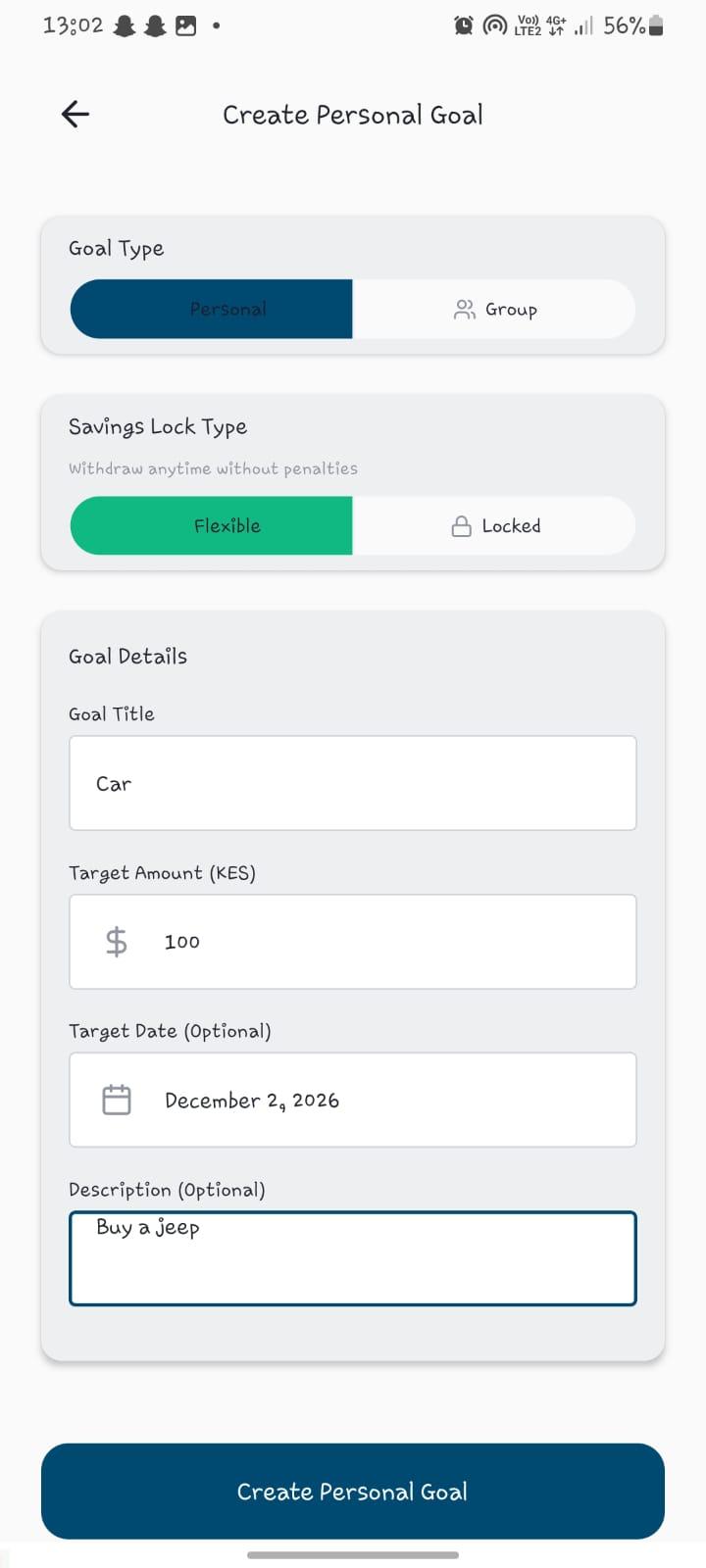
Task: Open the calendar icon in Target Date
Action: pos(116,1099)
